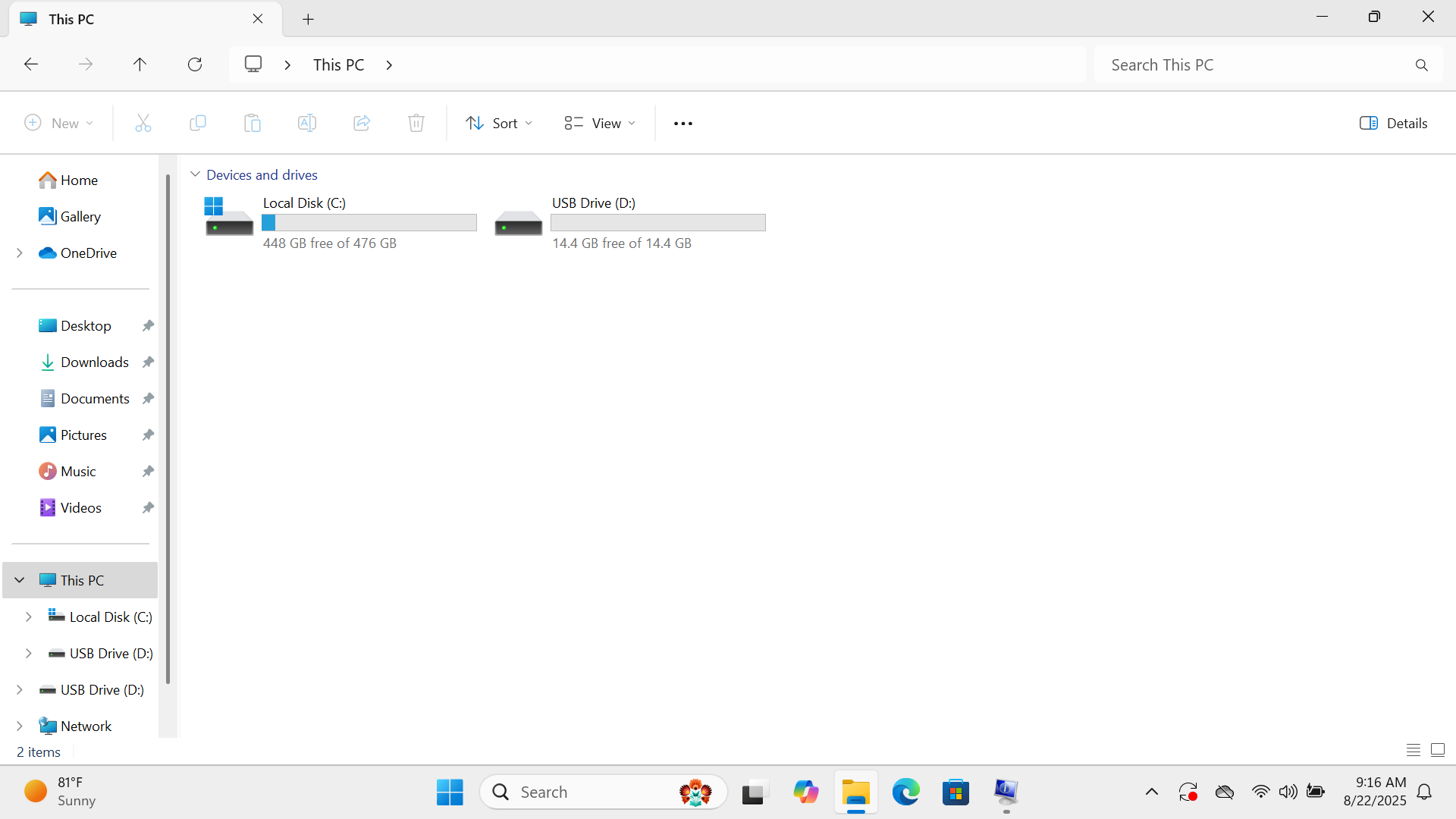Expand Local Disk (C:) tree node
This screenshot has height=819, width=1456.
(29, 617)
